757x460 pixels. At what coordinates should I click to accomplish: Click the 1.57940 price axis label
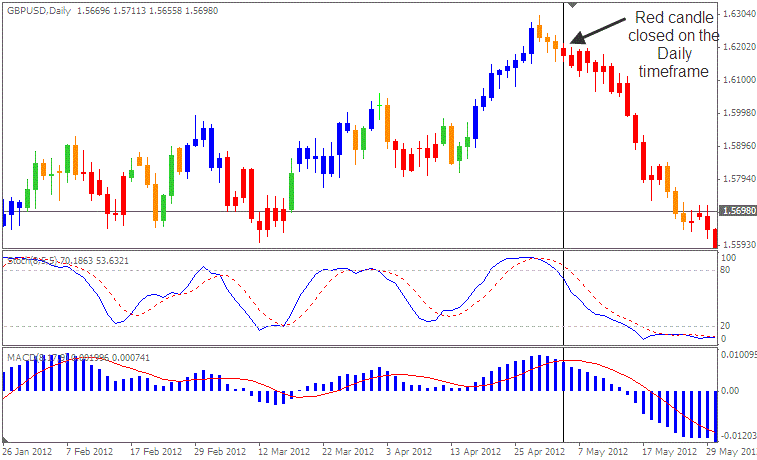[739, 179]
